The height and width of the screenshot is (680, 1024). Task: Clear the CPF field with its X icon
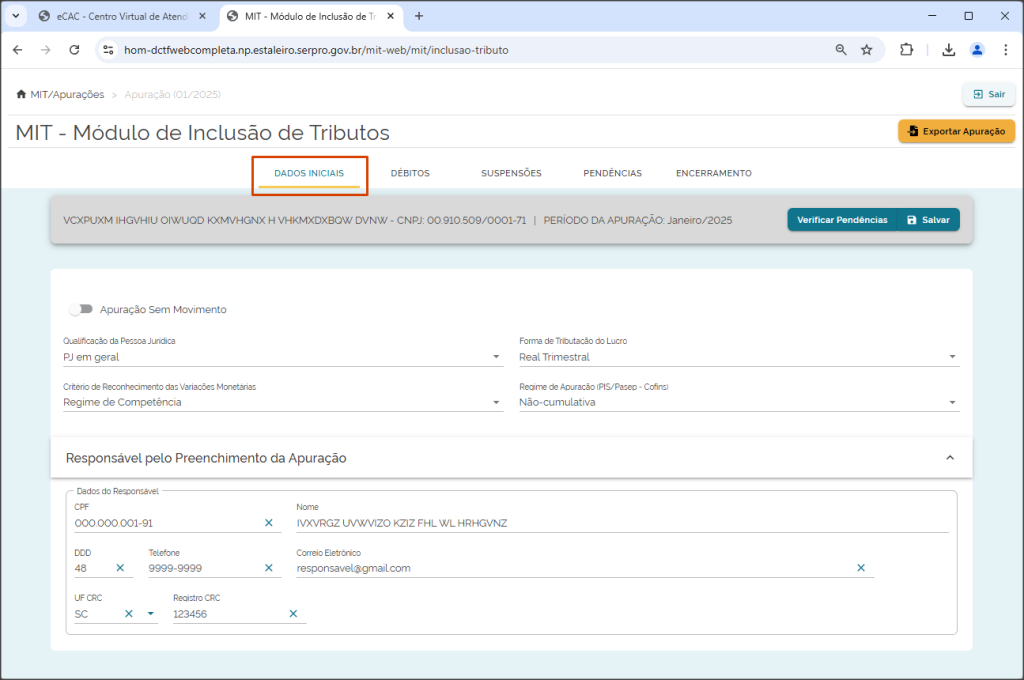coord(268,523)
